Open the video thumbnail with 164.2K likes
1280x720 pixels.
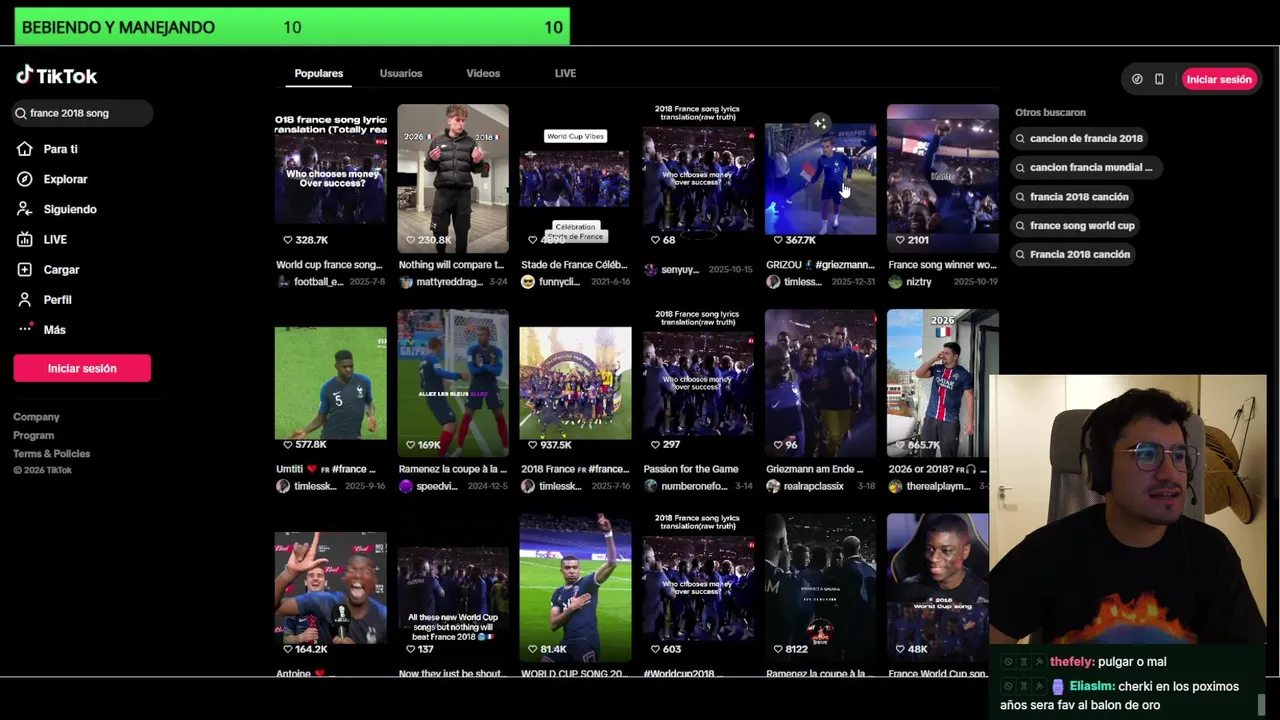pyautogui.click(x=331, y=588)
